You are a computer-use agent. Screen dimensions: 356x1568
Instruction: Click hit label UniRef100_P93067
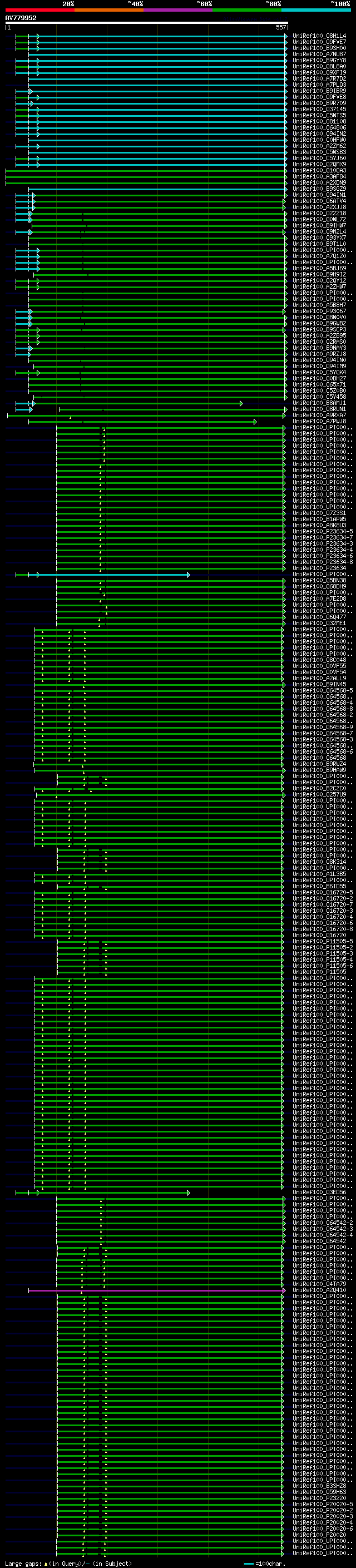pyautogui.click(x=319, y=311)
